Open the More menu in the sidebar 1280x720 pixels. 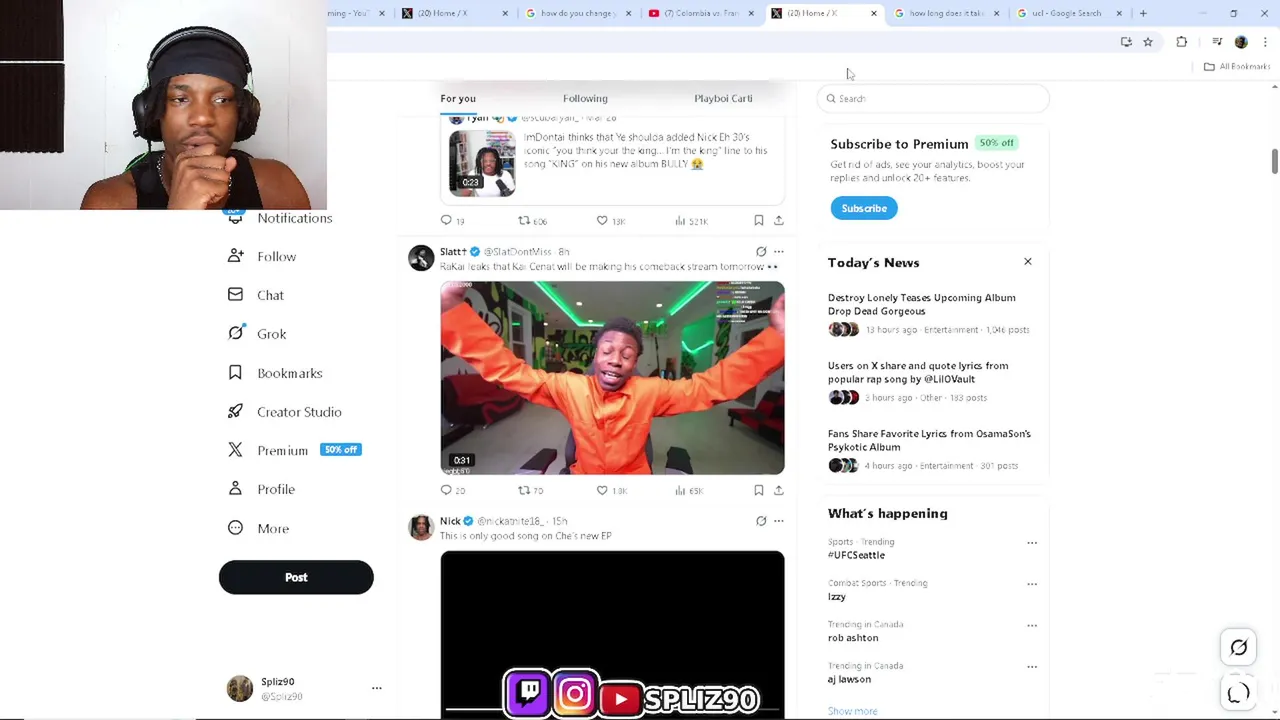(x=259, y=528)
